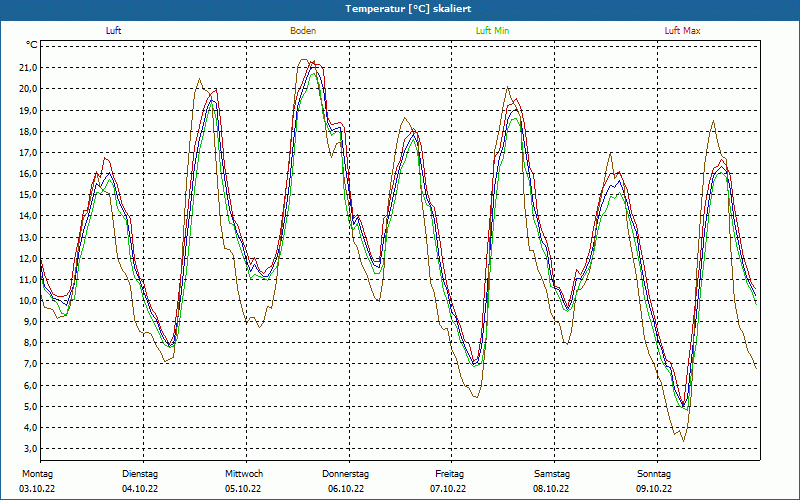Click the date 09.10.22
800x500 pixels.
[x=654, y=489]
